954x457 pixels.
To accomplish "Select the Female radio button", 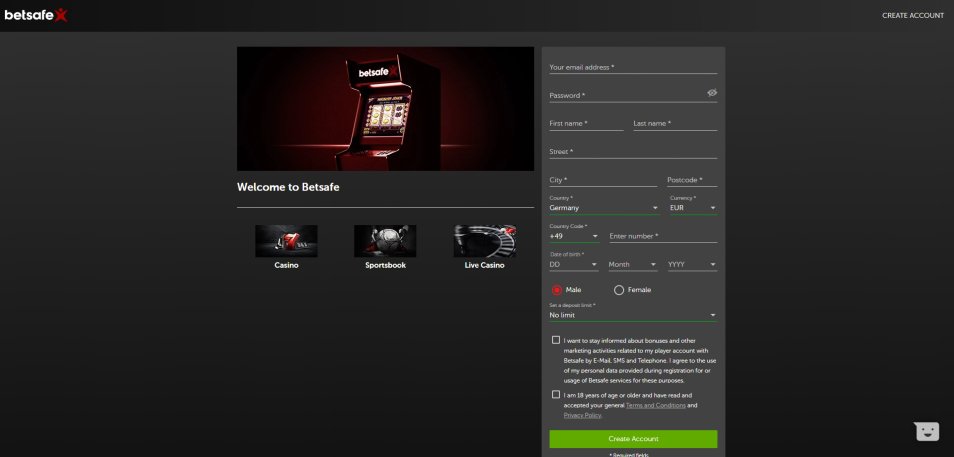I will coord(619,290).
